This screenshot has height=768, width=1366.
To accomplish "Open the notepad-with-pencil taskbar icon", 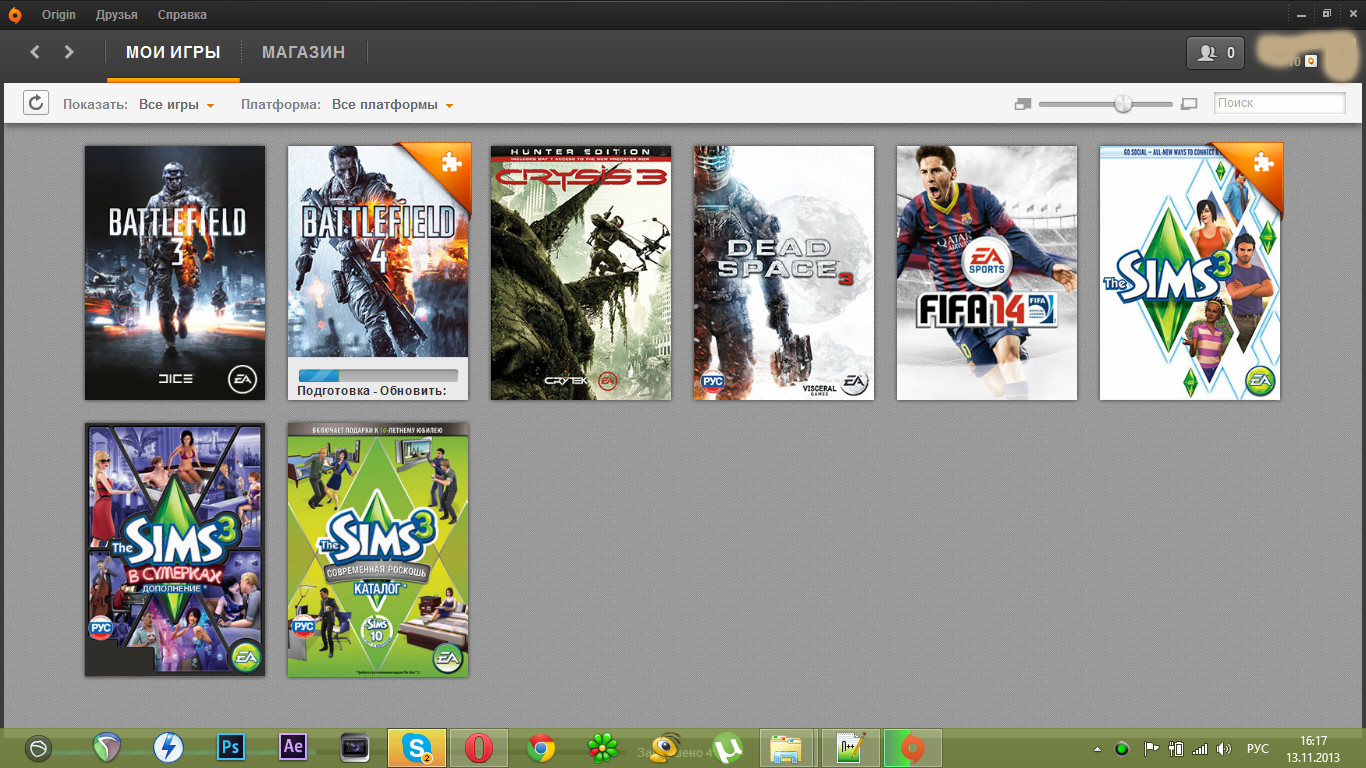I will 851,748.
